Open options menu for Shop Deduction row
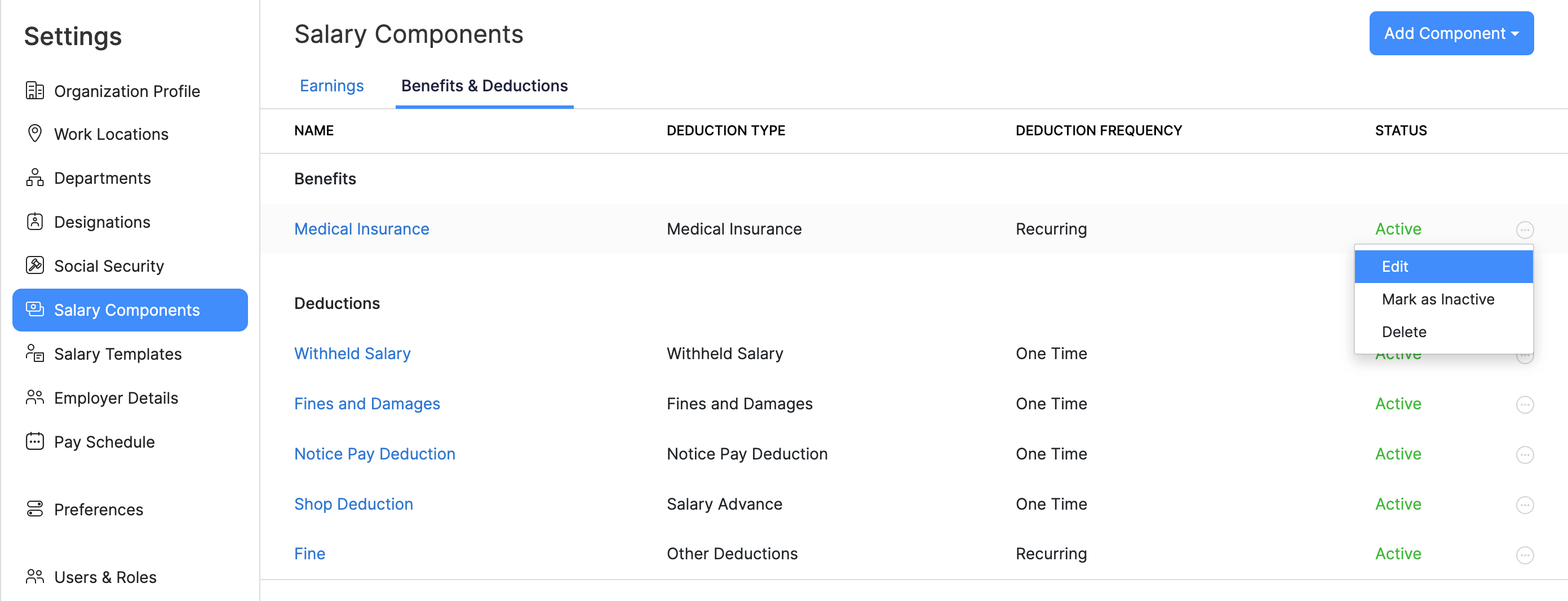1568x601 pixels. click(x=1525, y=504)
